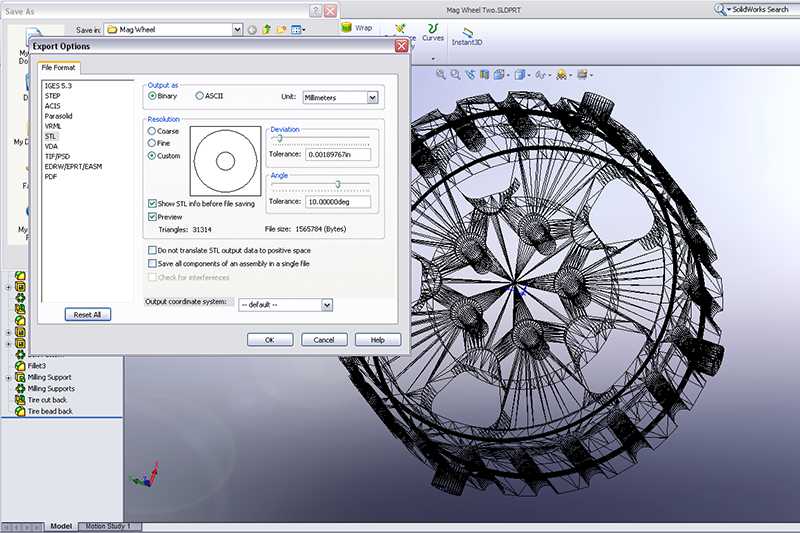Image resolution: width=800 pixels, height=533 pixels.
Task: Click the Tire cut back feature icon
Action: click(x=20, y=400)
